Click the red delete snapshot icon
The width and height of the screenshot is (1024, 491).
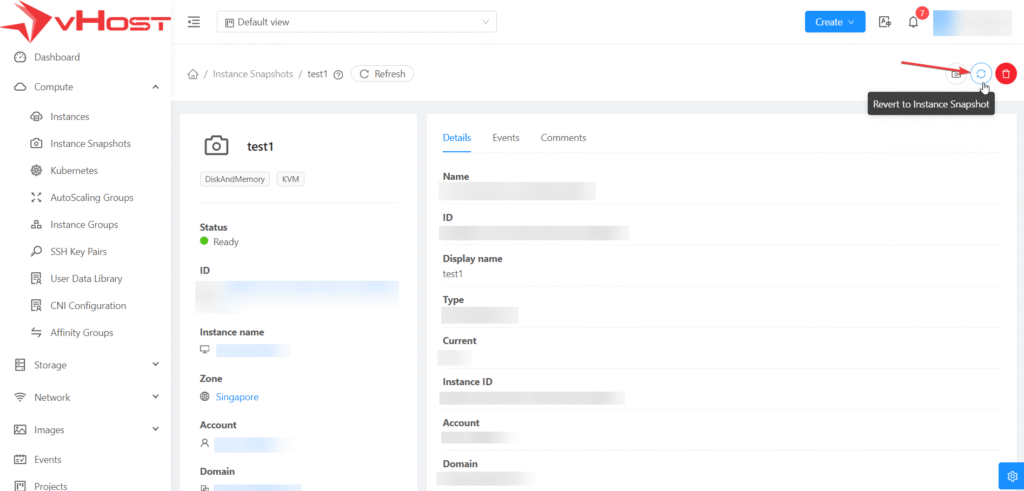coord(1005,74)
